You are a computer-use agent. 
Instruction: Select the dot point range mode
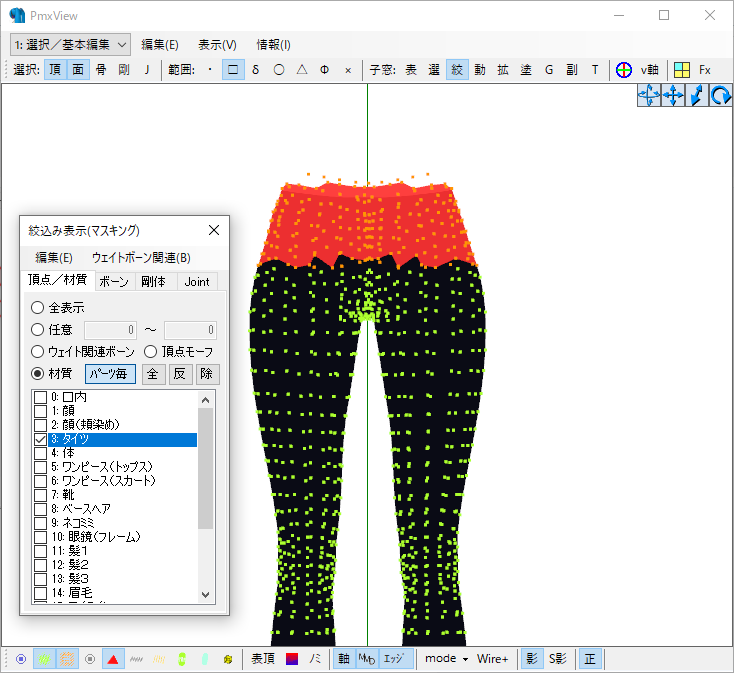pyautogui.click(x=210, y=70)
